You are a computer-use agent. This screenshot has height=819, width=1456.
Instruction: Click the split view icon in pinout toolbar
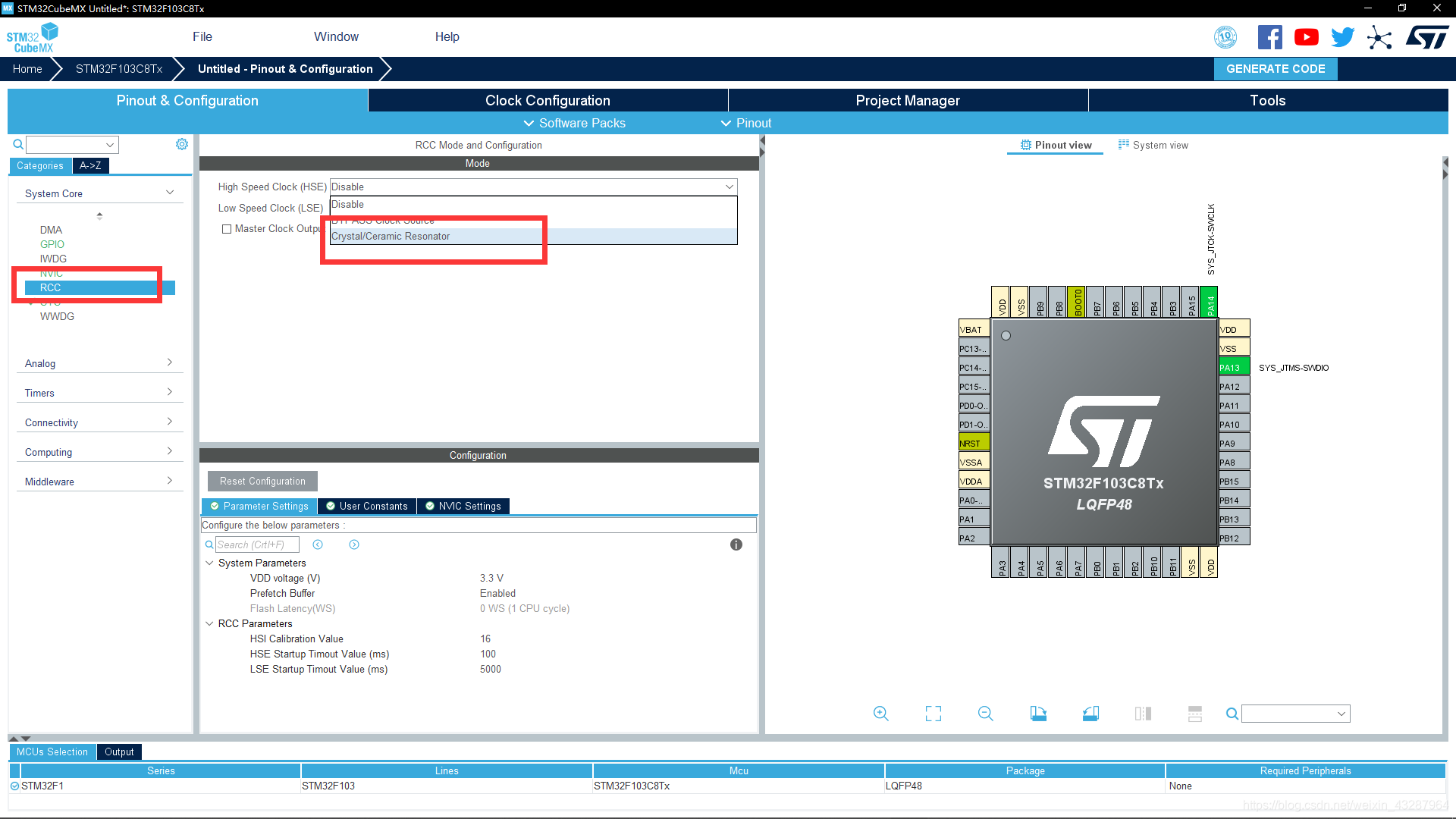[x=1143, y=714]
